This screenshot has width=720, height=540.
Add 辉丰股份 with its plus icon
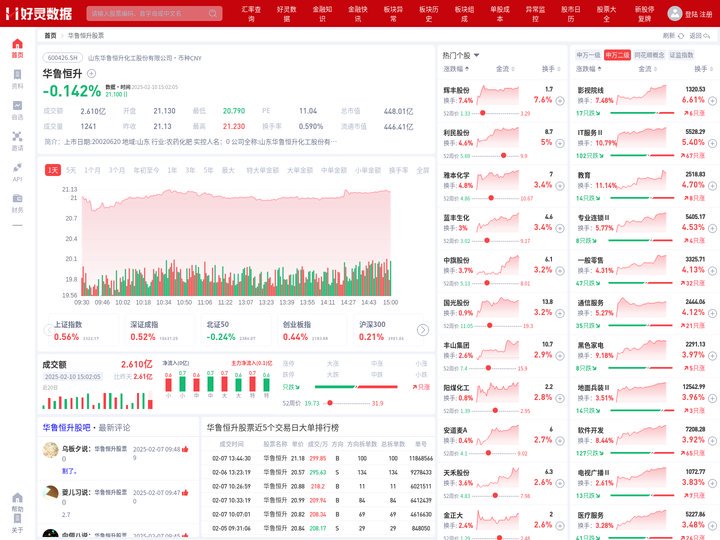(560, 101)
